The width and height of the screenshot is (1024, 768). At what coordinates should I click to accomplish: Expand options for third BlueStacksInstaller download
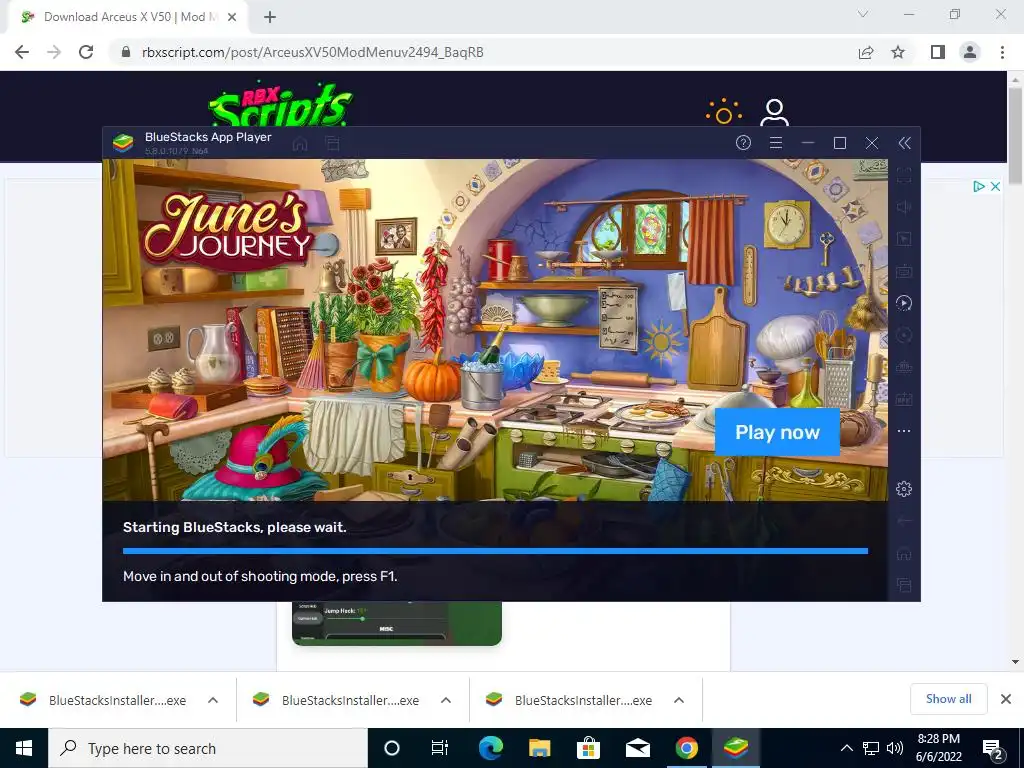pos(679,700)
